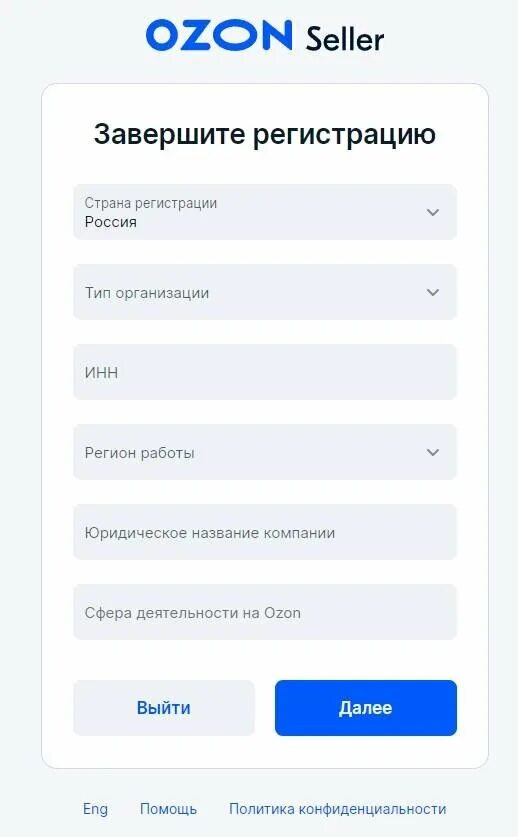Click the Тип организации placeholder text
The image size is (518, 837).
(x=147, y=293)
